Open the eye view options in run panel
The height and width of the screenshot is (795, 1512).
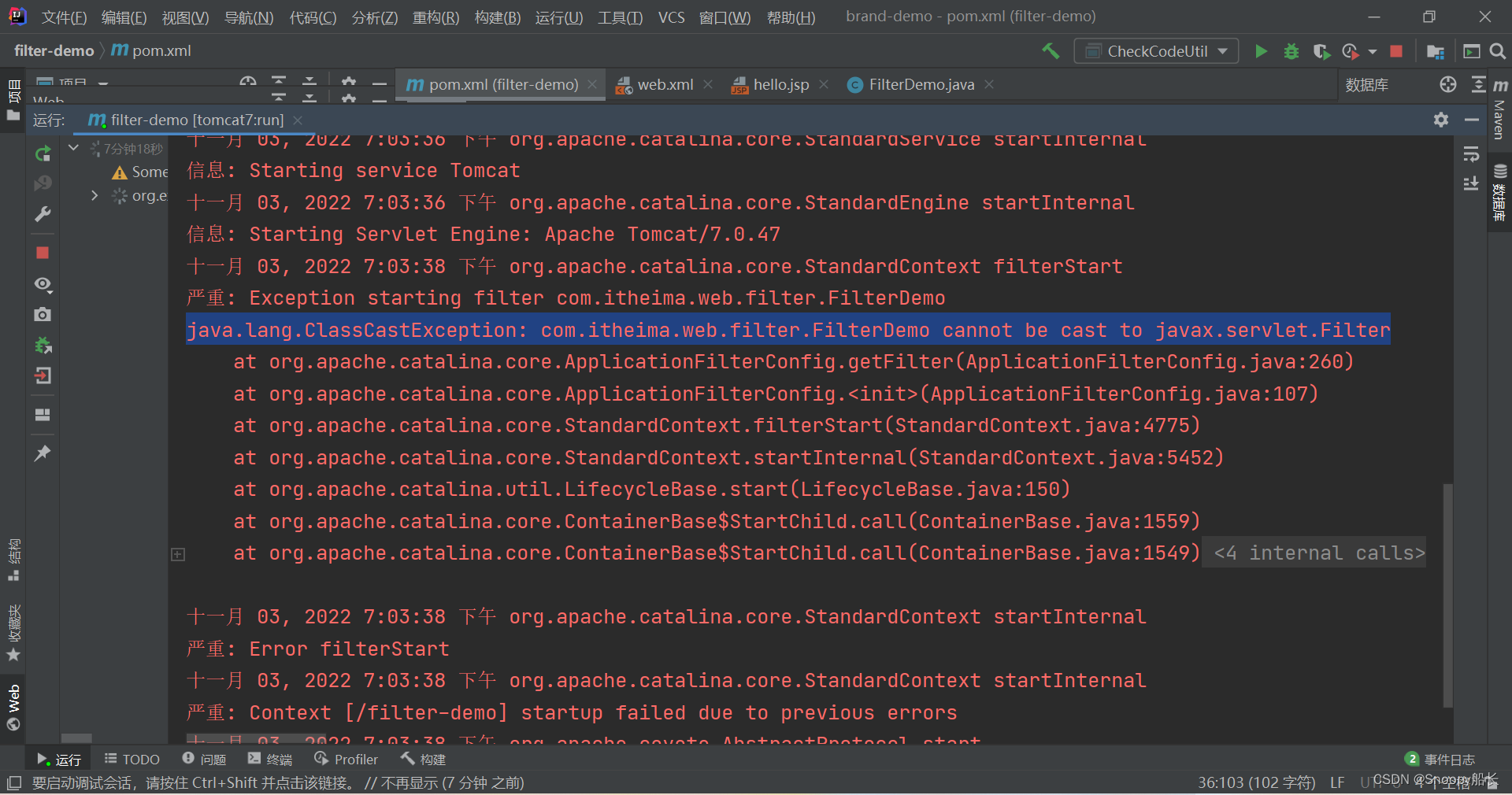[x=43, y=283]
